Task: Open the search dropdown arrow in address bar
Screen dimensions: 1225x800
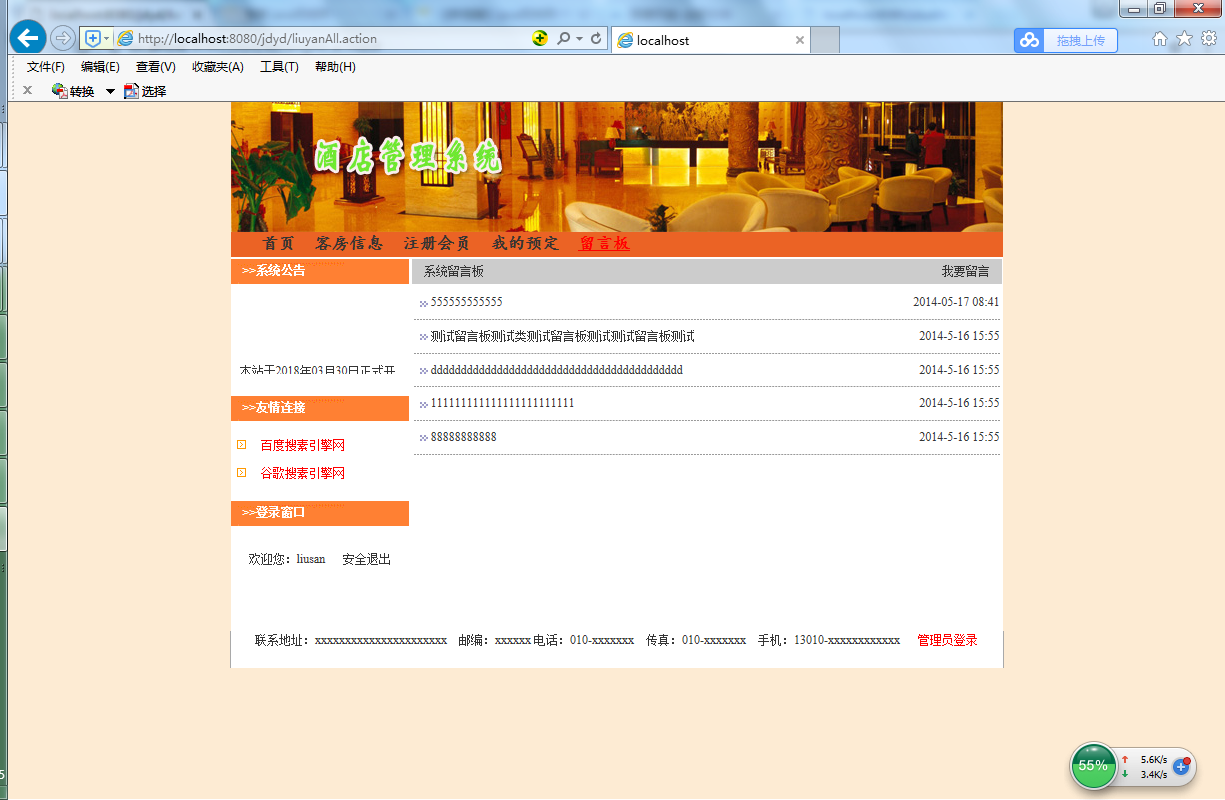Action: [579, 39]
